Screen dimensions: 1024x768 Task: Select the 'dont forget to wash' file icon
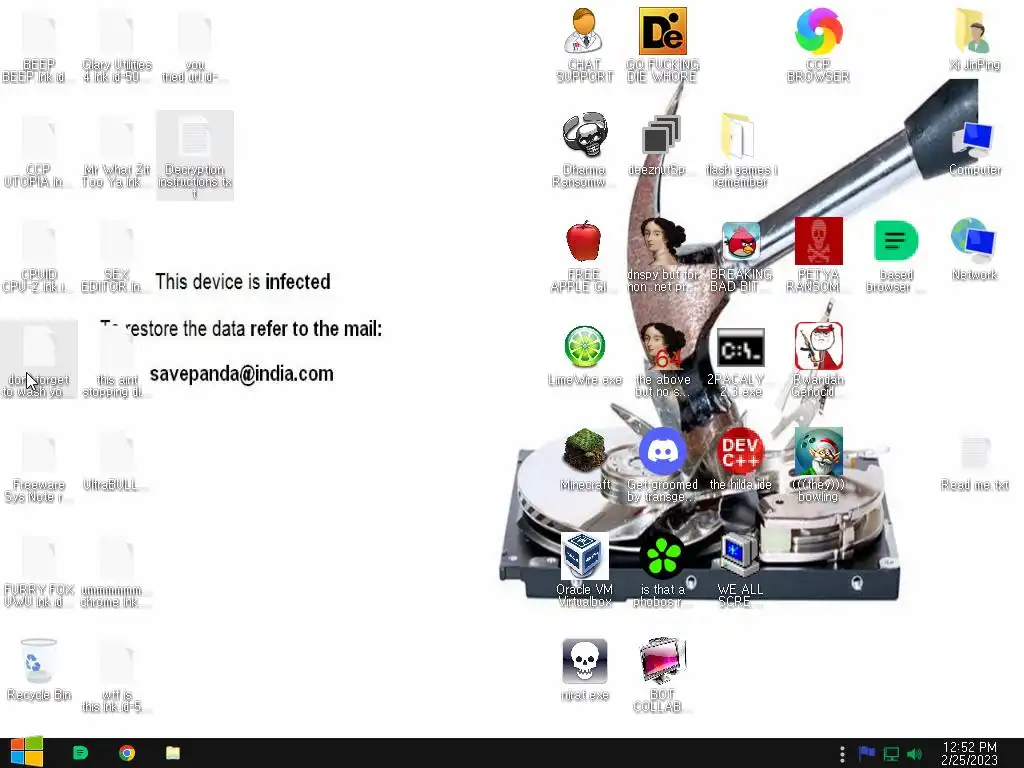pyautogui.click(x=39, y=360)
